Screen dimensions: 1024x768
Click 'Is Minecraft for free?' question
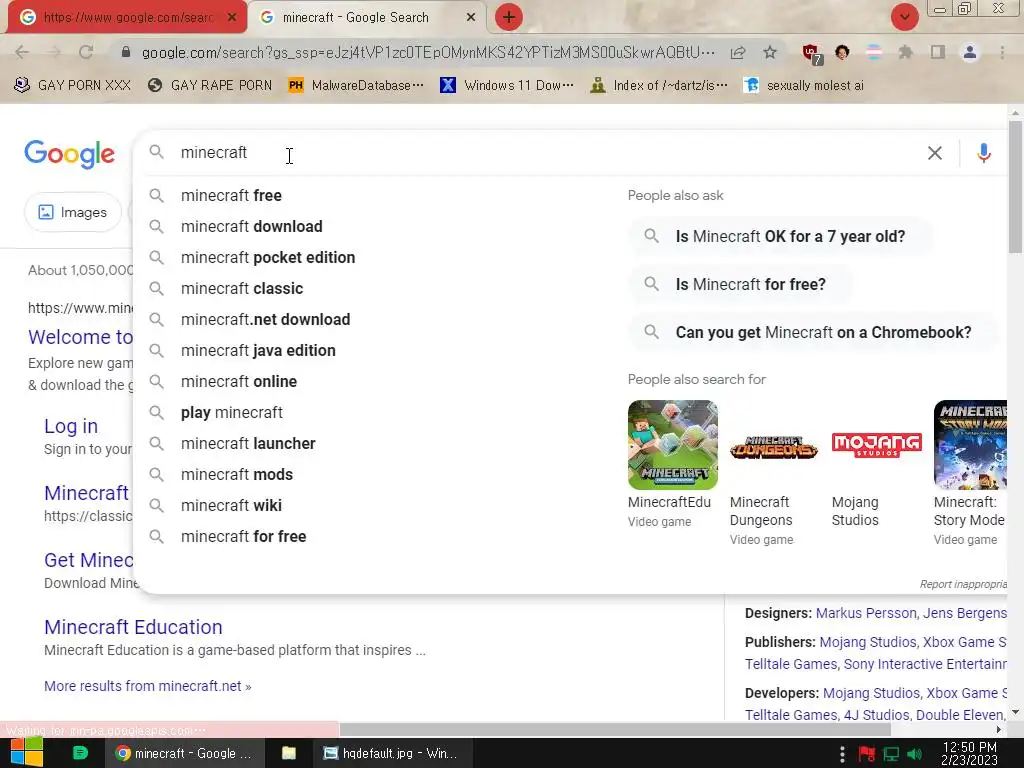(741, 284)
